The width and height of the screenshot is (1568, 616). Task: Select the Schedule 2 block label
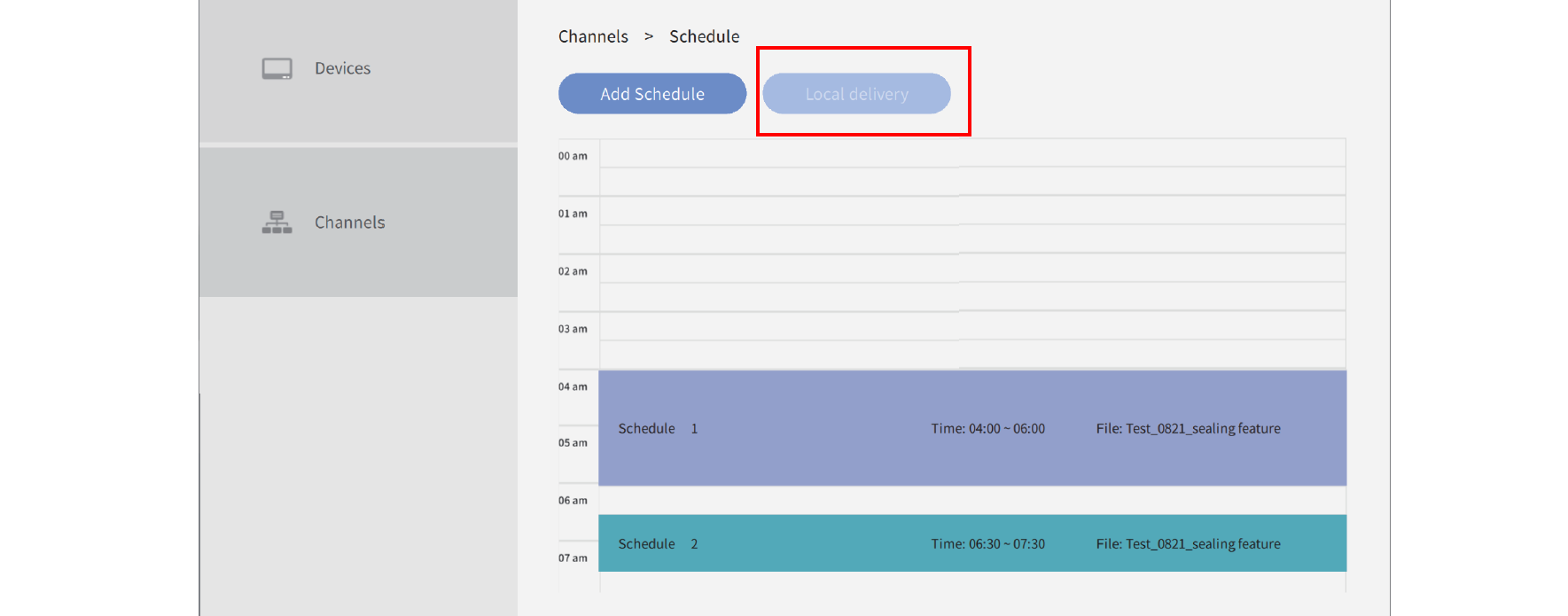click(x=658, y=544)
